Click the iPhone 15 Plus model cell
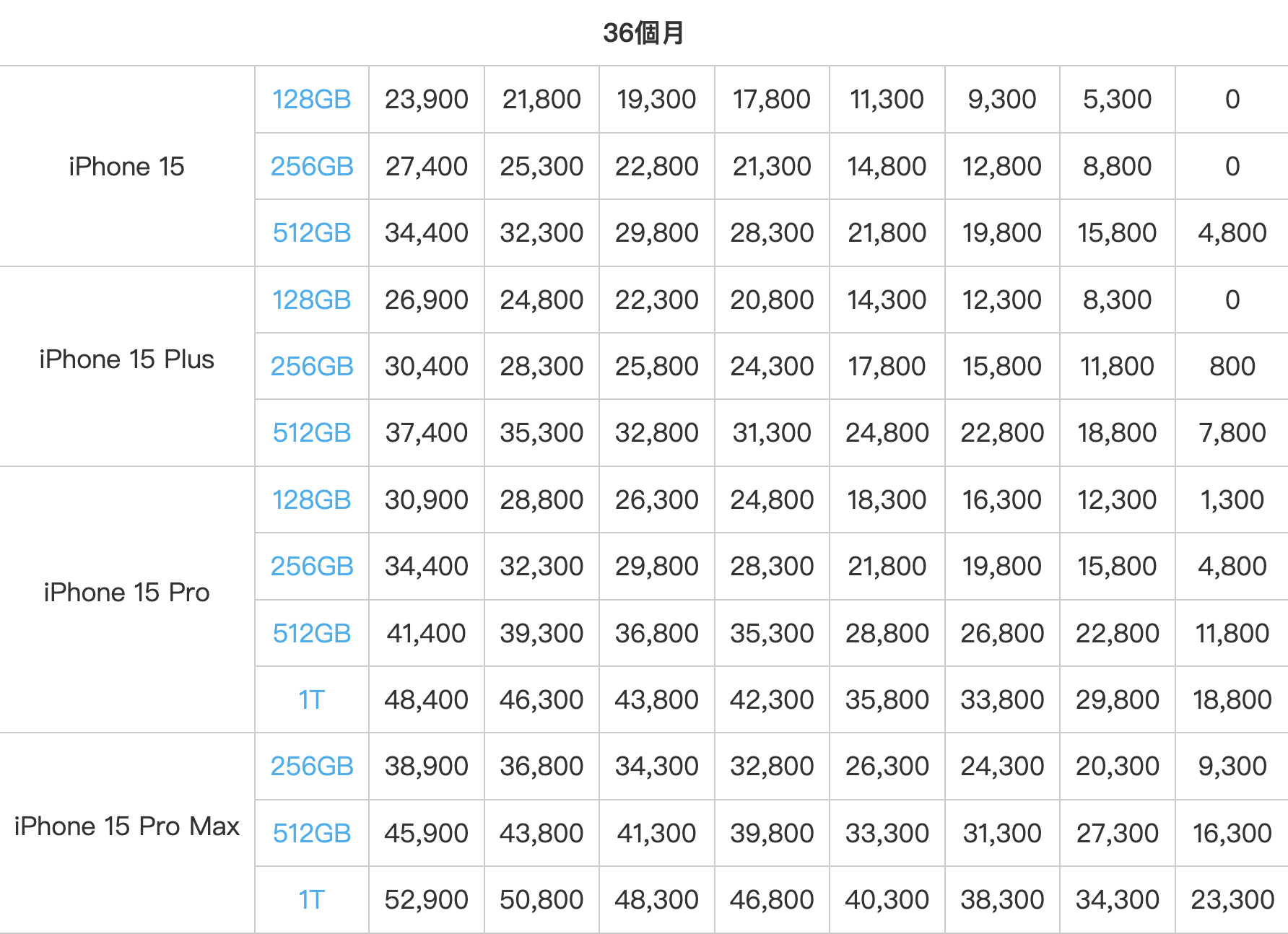 click(126, 359)
